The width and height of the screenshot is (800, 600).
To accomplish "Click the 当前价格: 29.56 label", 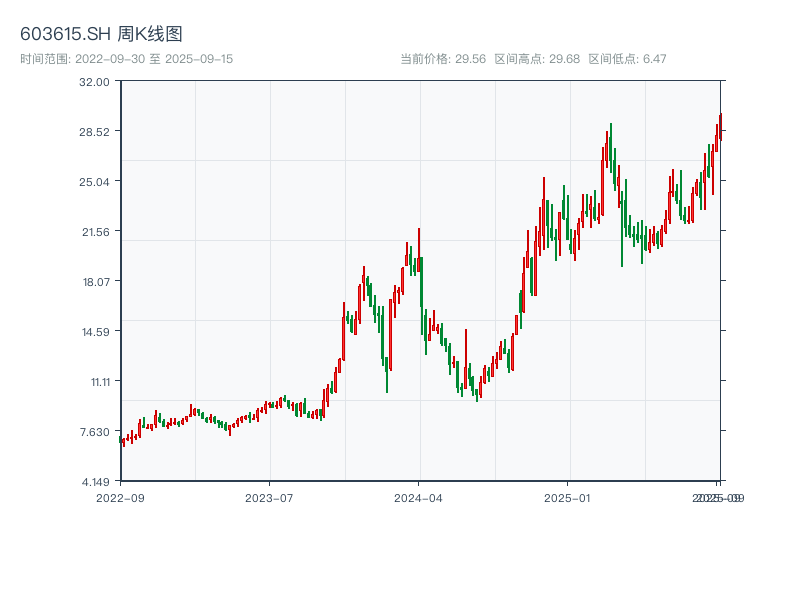I will pyautogui.click(x=443, y=59).
